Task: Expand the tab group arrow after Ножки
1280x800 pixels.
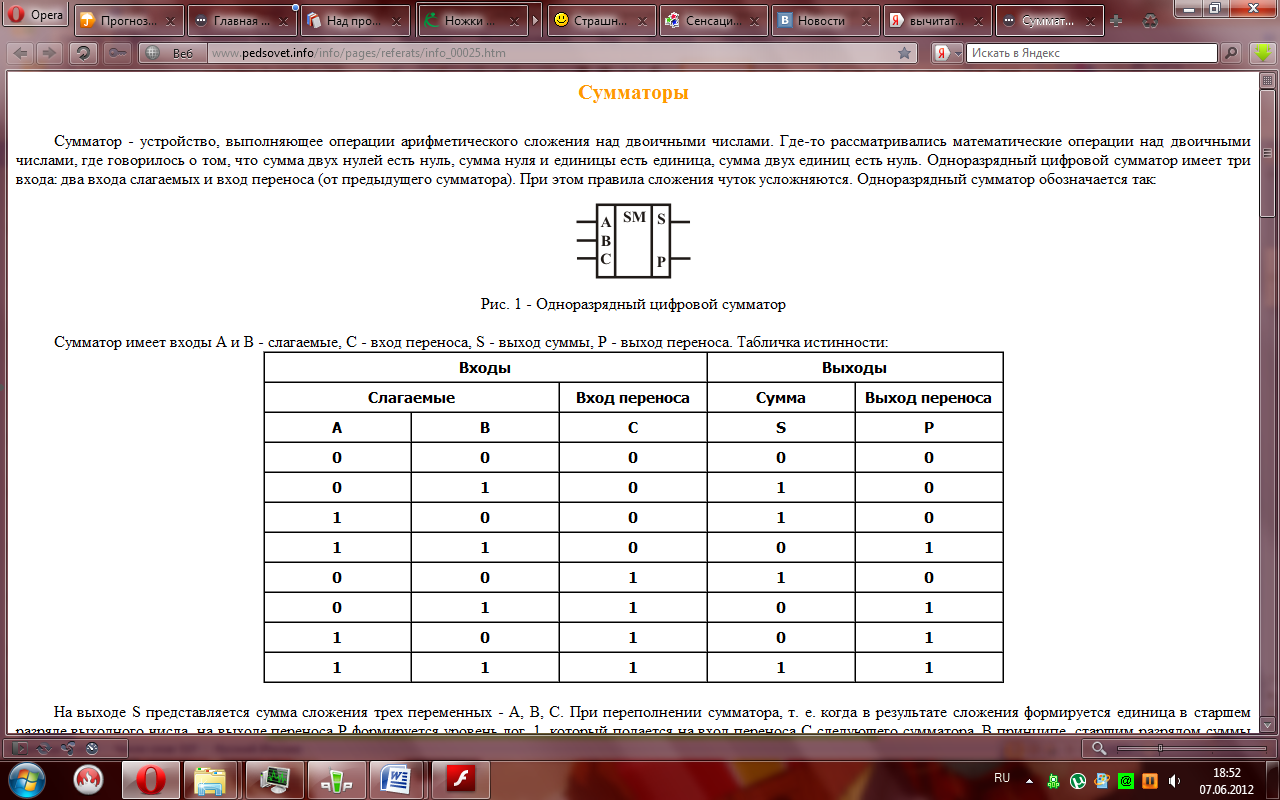Action: pos(535,21)
